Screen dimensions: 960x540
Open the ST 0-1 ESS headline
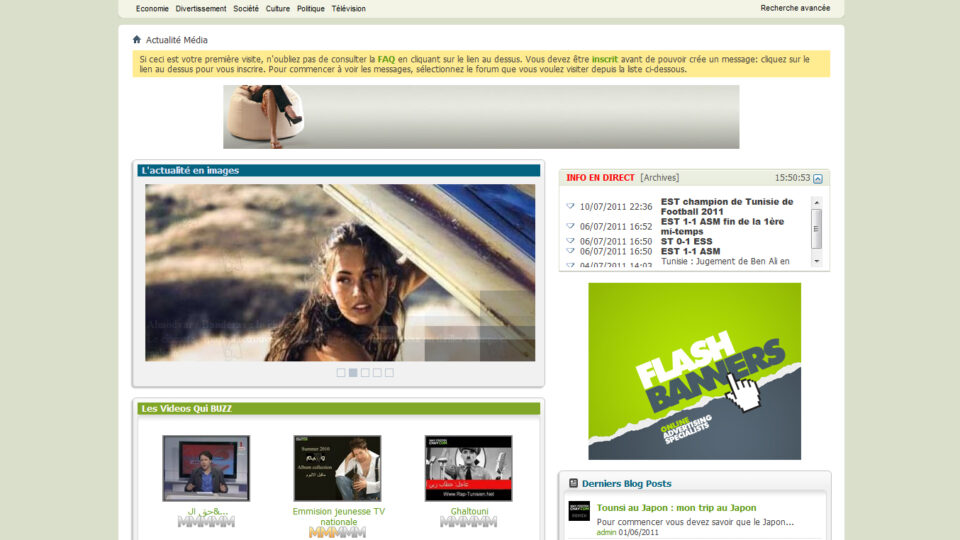click(x=686, y=241)
